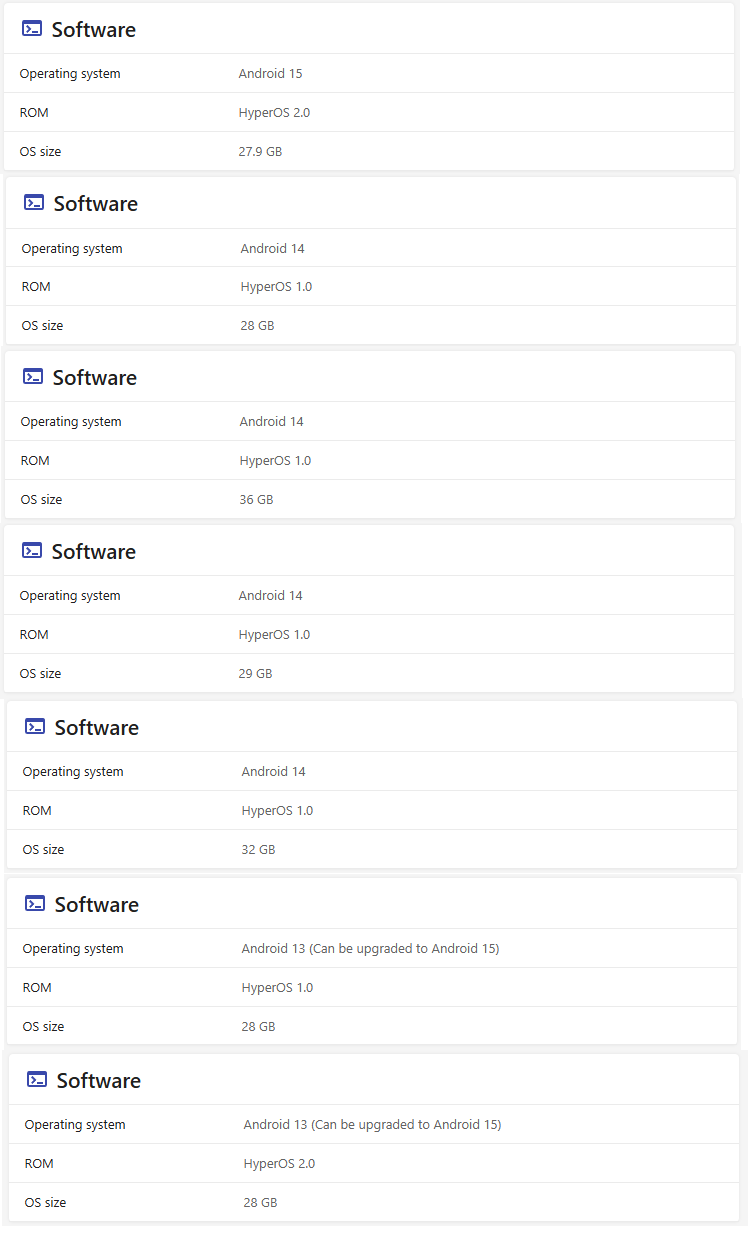This screenshot has height=1234, width=754.
Task: Click "ROM" label in the Android 15 card
Action: (x=34, y=113)
